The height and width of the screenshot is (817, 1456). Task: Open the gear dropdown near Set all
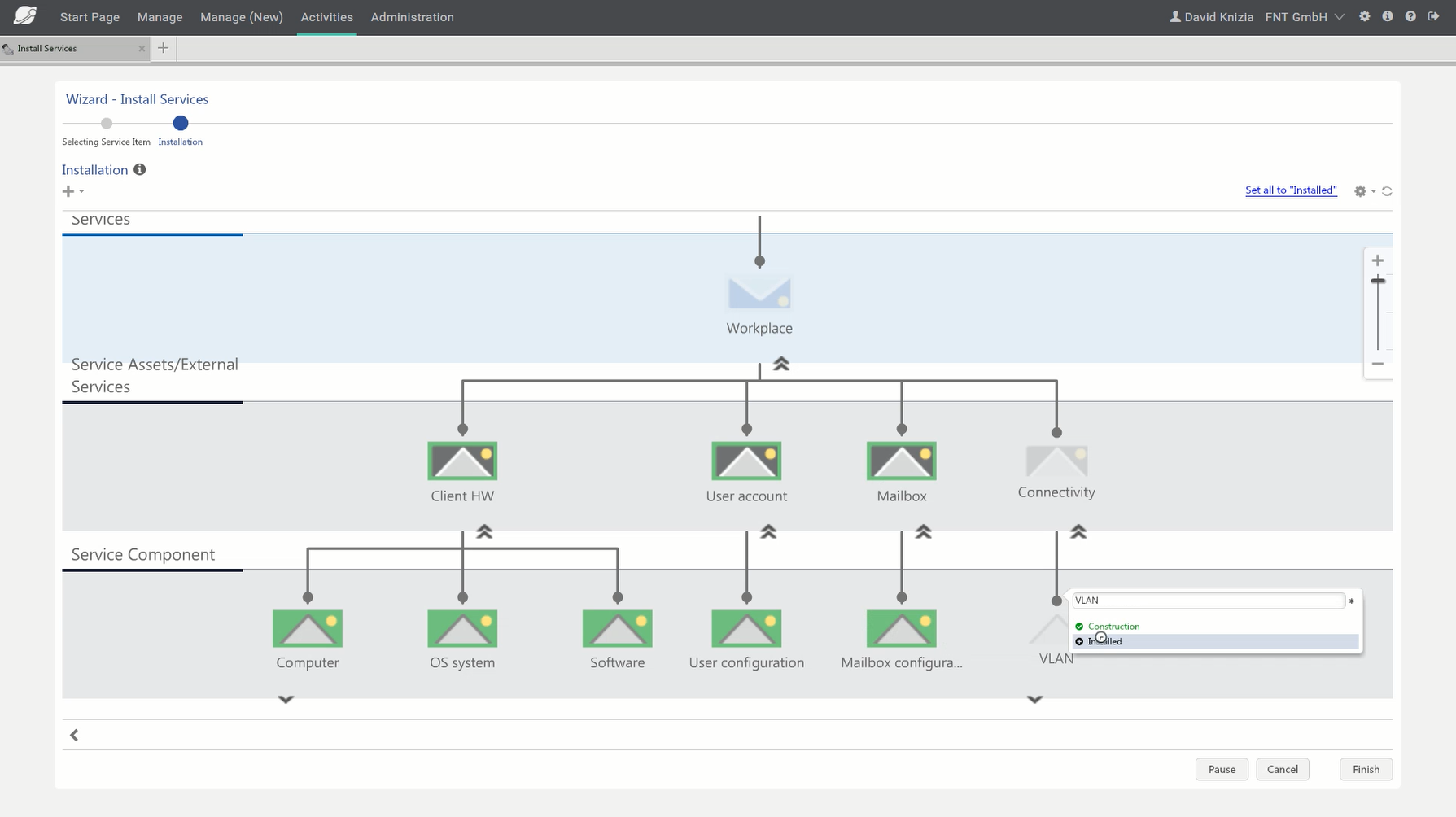pyautogui.click(x=1365, y=191)
